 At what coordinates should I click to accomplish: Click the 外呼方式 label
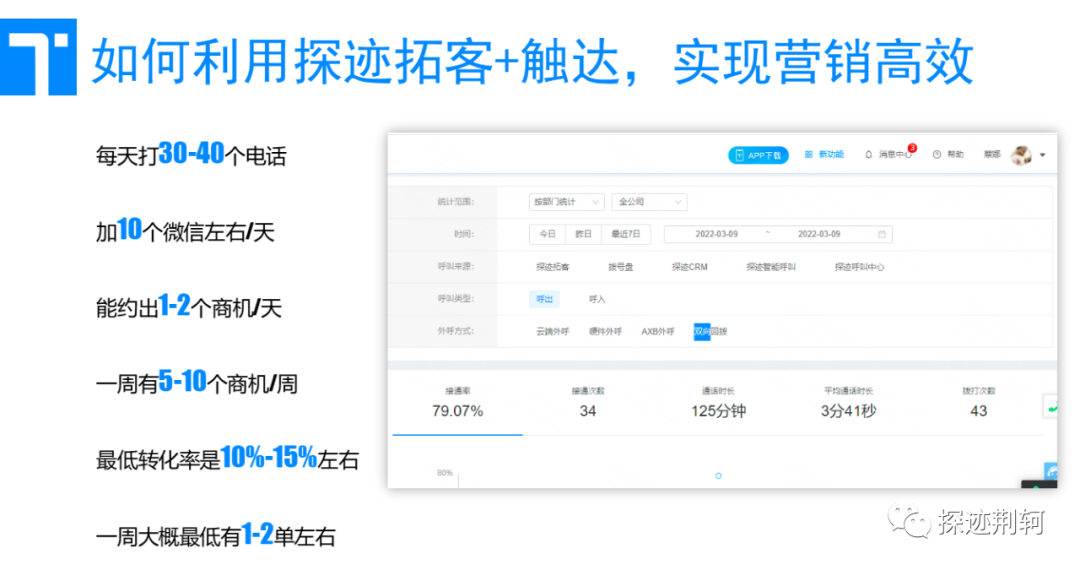click(455, 331)
